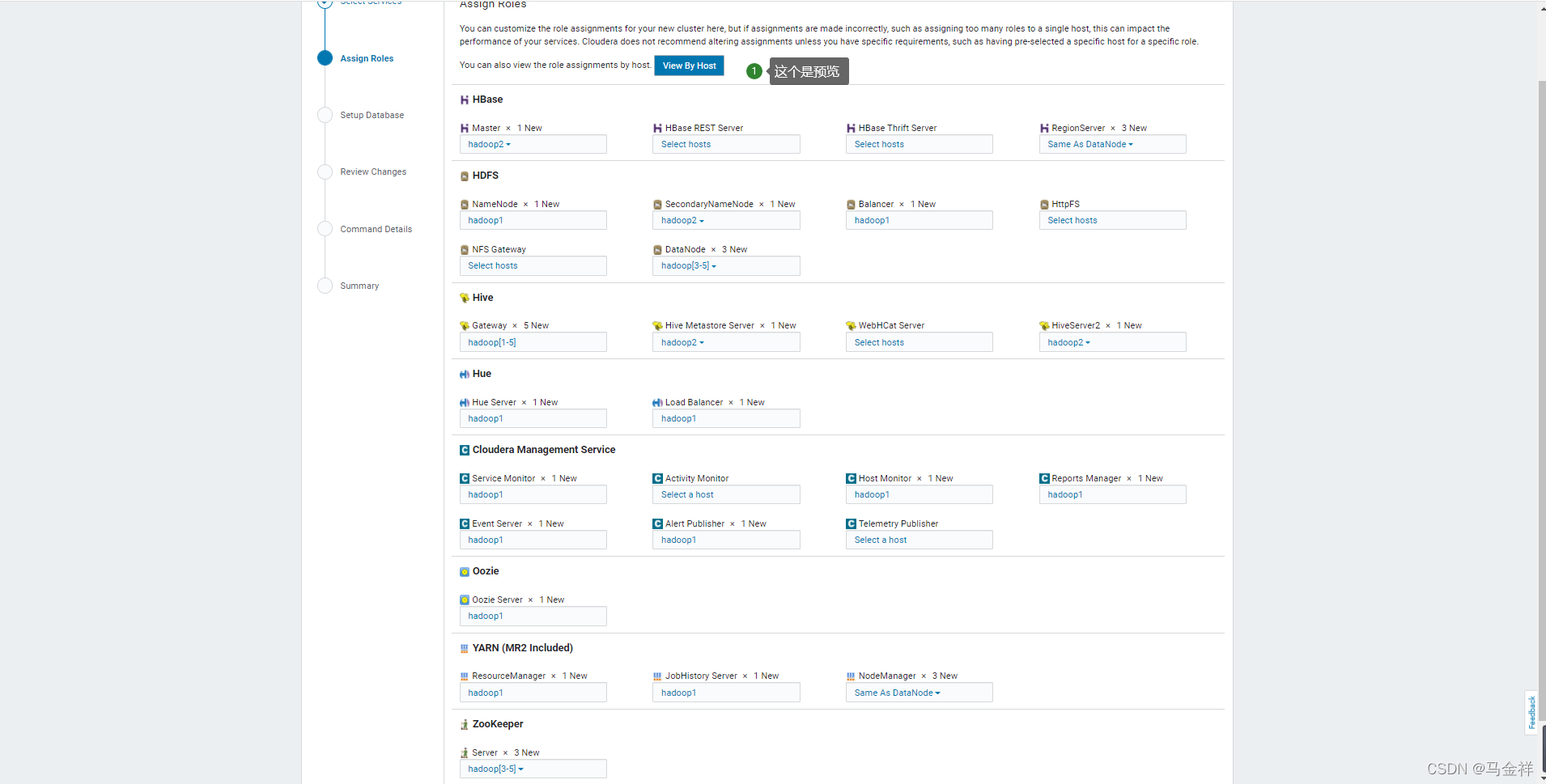The image size is (1546, 784).
Task: Click Select hosts for NFS Gateway
Action: (533, 265)
